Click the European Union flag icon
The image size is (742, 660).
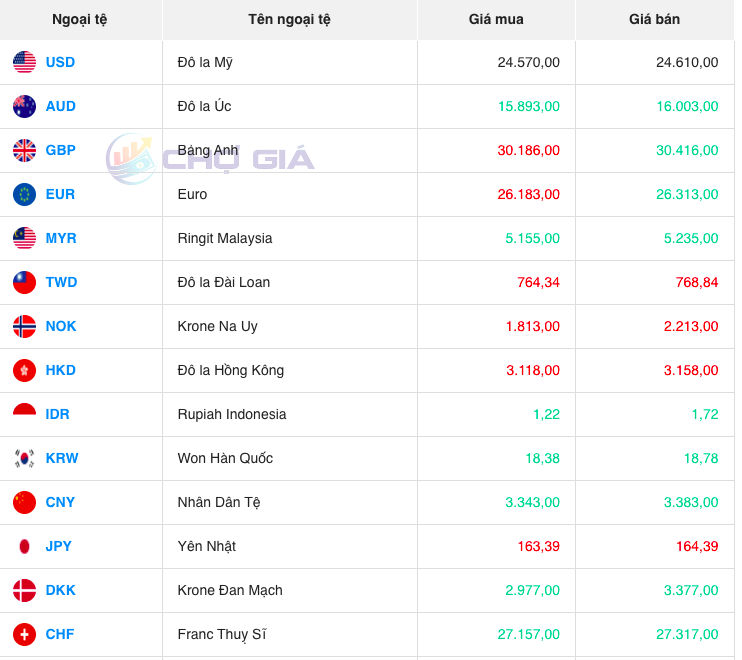(x=24, y=194)
